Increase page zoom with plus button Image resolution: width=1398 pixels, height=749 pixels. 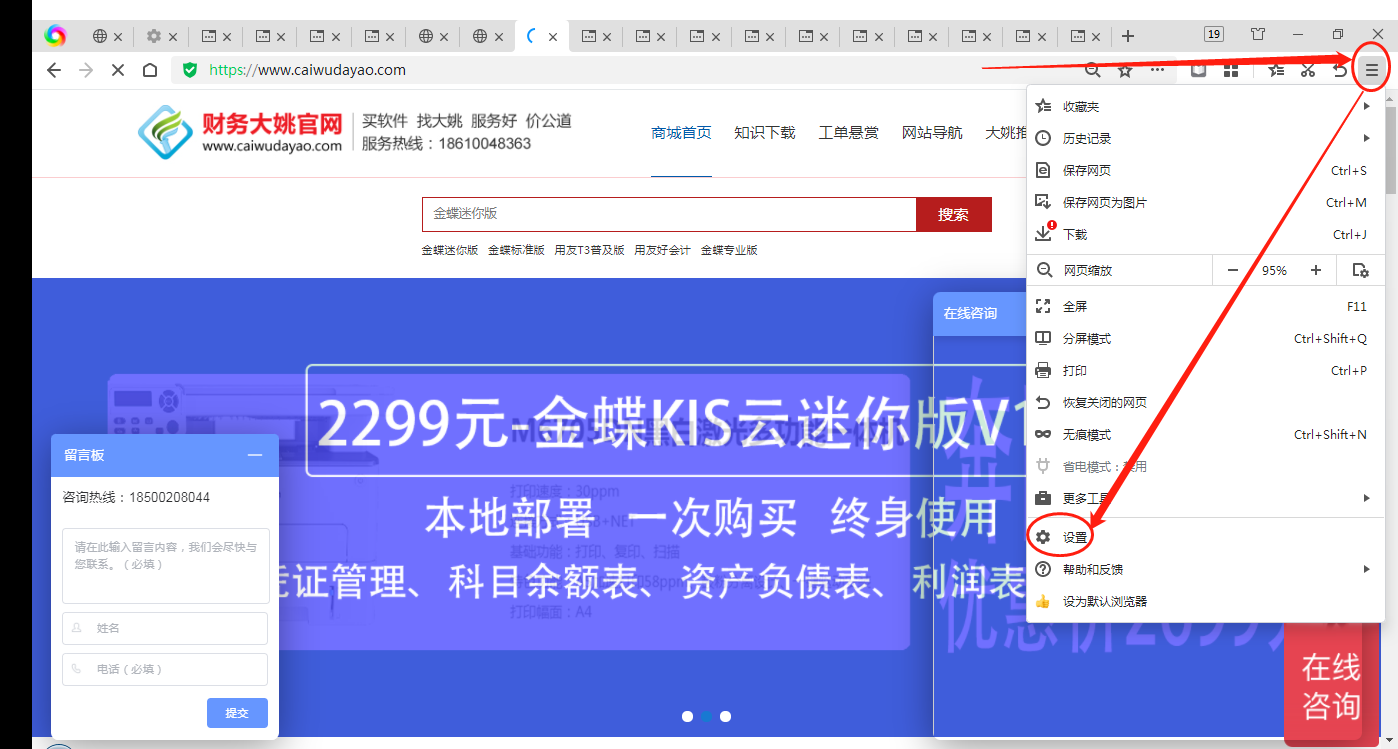coord(1316,270)
